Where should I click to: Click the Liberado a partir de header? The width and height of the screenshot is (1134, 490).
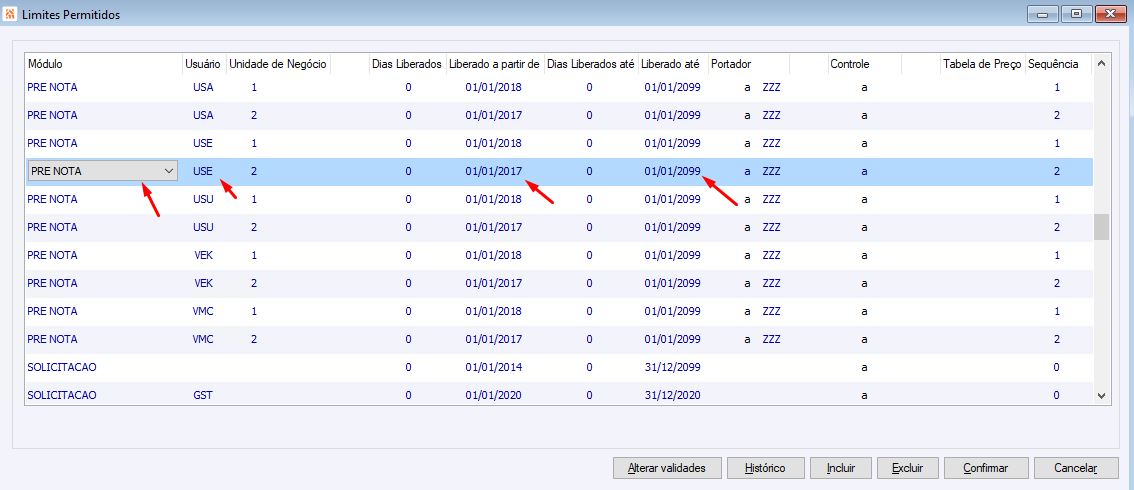click(x=494, y=64)
